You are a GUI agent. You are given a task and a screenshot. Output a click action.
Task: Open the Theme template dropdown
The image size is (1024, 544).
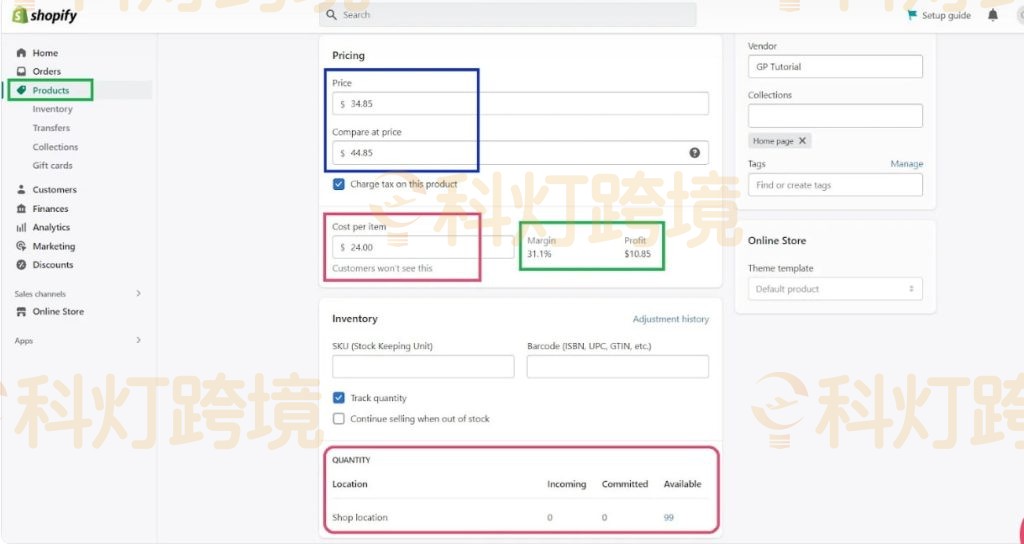835,289
